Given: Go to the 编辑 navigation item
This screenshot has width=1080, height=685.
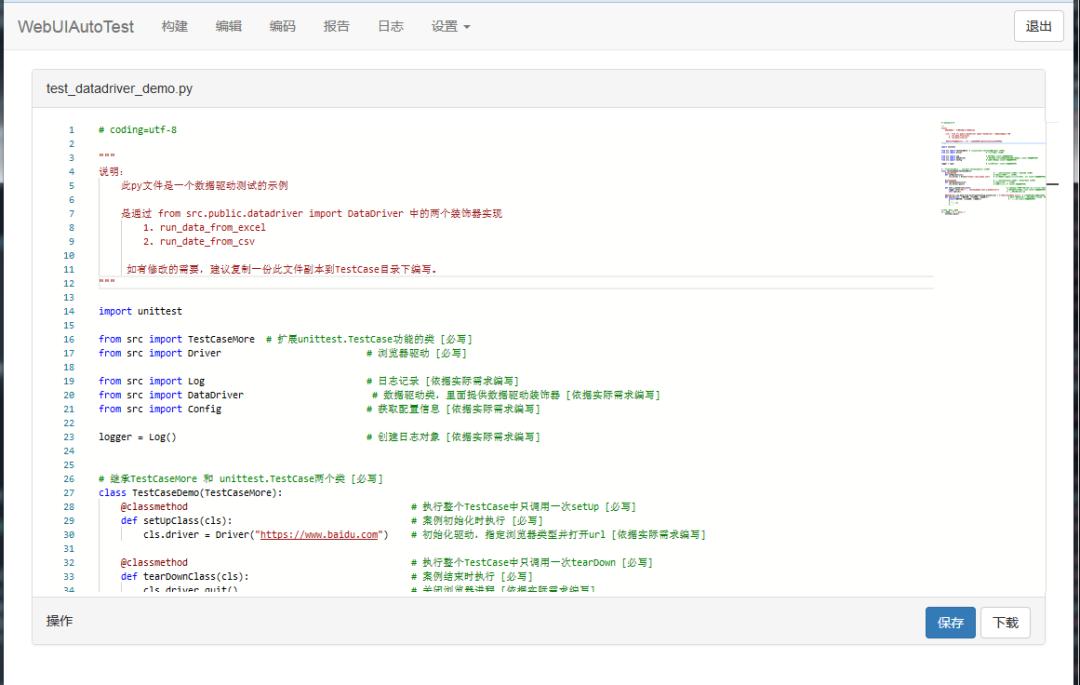Looking at the screenshot, I should tap(229, 27).
